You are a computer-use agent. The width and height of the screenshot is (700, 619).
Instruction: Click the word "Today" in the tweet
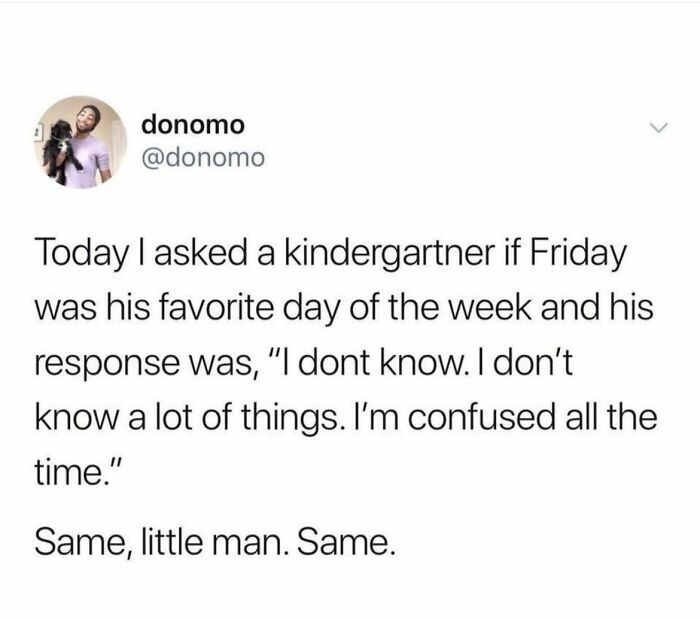coord(81,255)
